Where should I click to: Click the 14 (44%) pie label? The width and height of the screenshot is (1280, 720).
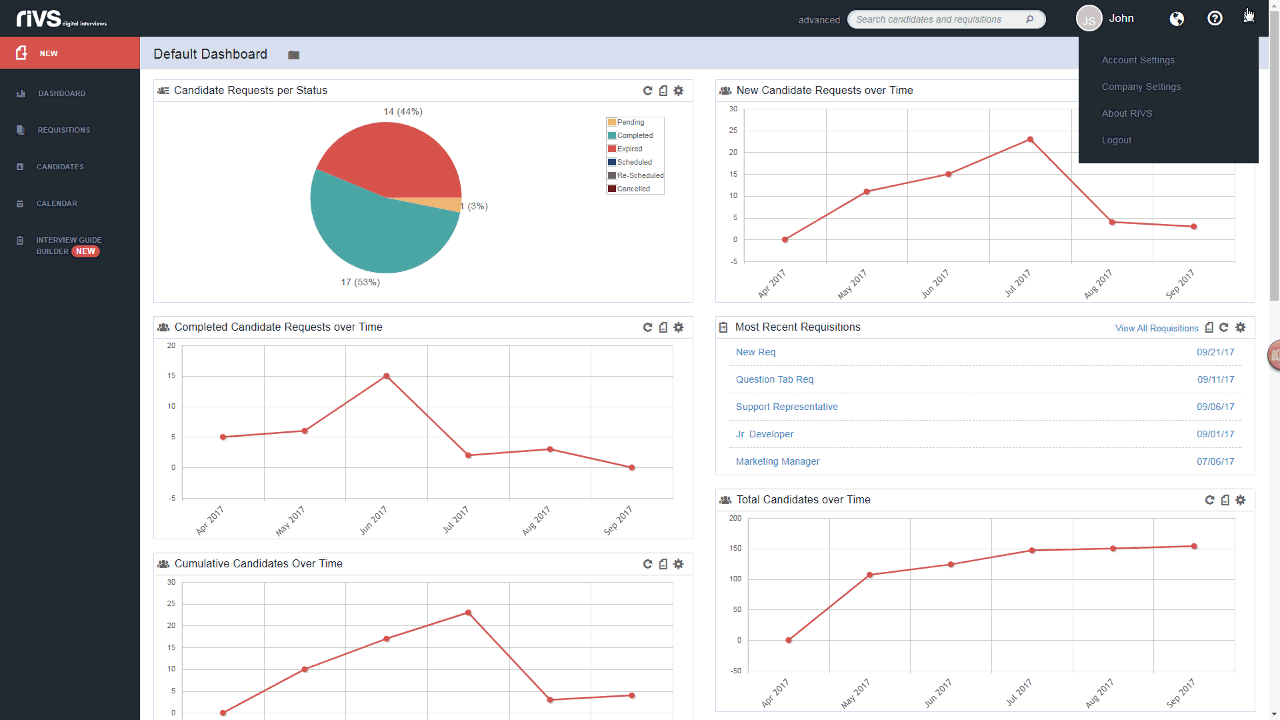click(x=403, y=111)
